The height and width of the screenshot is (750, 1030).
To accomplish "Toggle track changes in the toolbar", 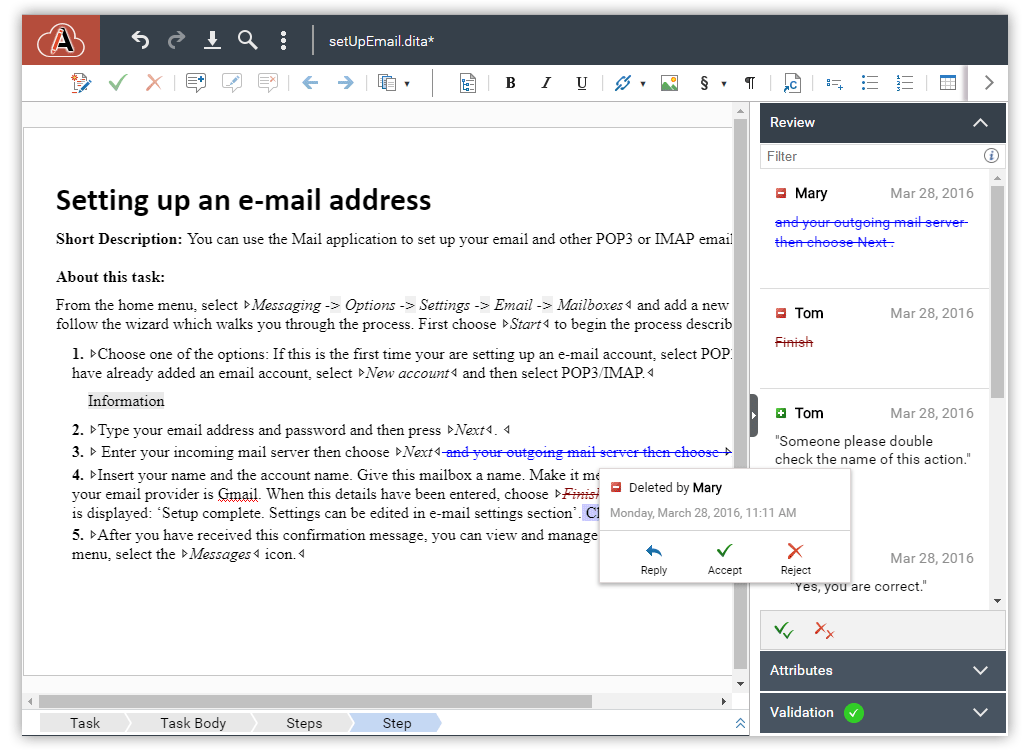I will point(81,83).
